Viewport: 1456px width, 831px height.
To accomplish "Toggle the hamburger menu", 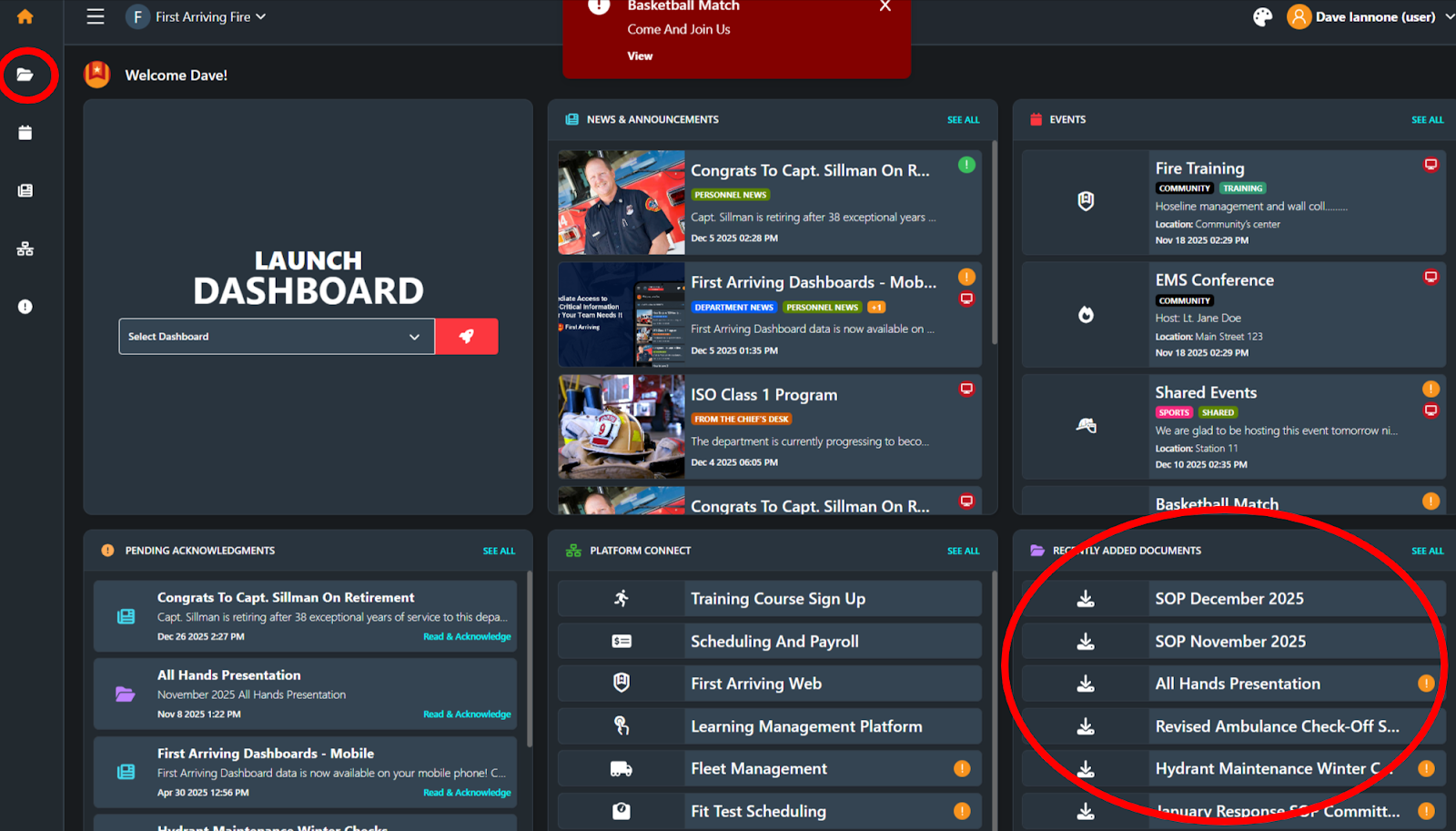I will 96,16.
